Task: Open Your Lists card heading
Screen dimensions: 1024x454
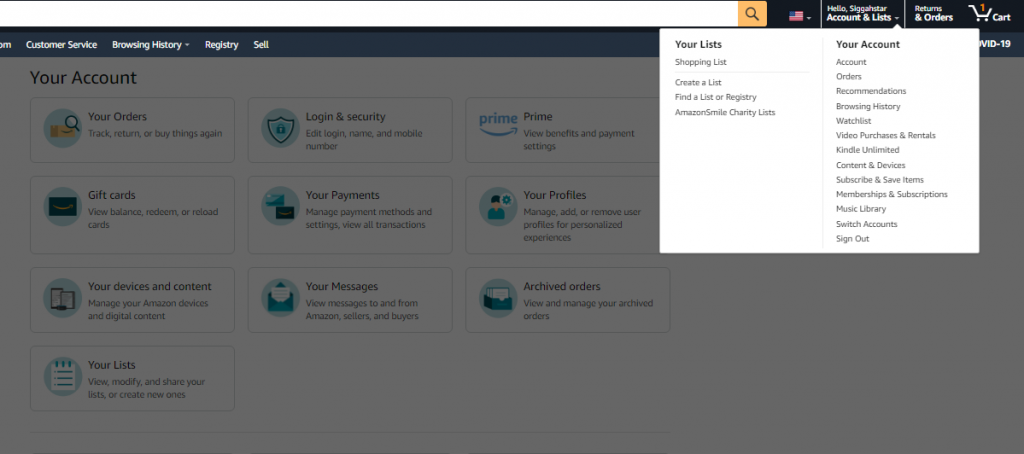Action: [112, 365]
